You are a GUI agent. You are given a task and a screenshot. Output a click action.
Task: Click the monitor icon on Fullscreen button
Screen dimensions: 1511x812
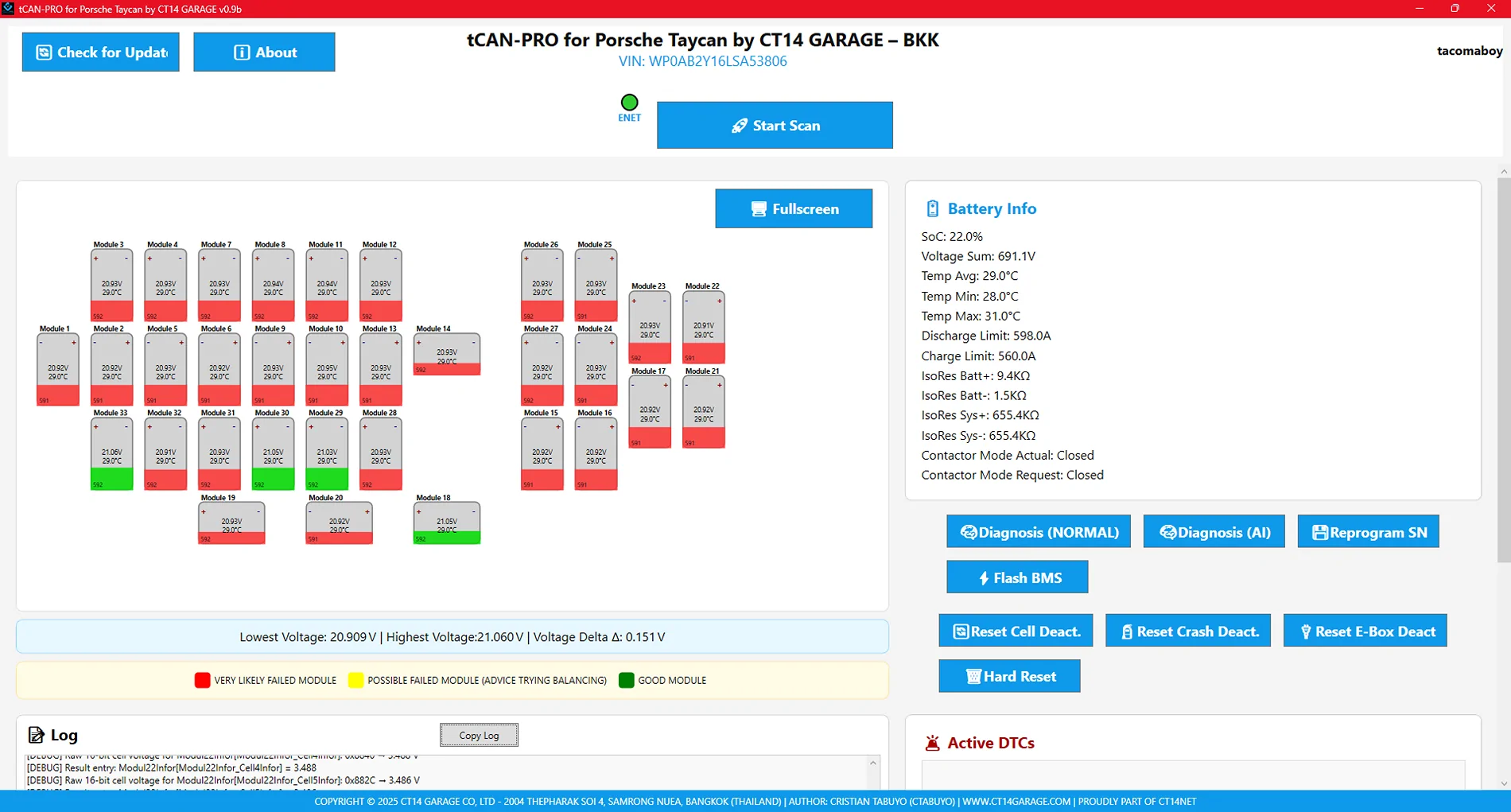[x=759, y=209]
